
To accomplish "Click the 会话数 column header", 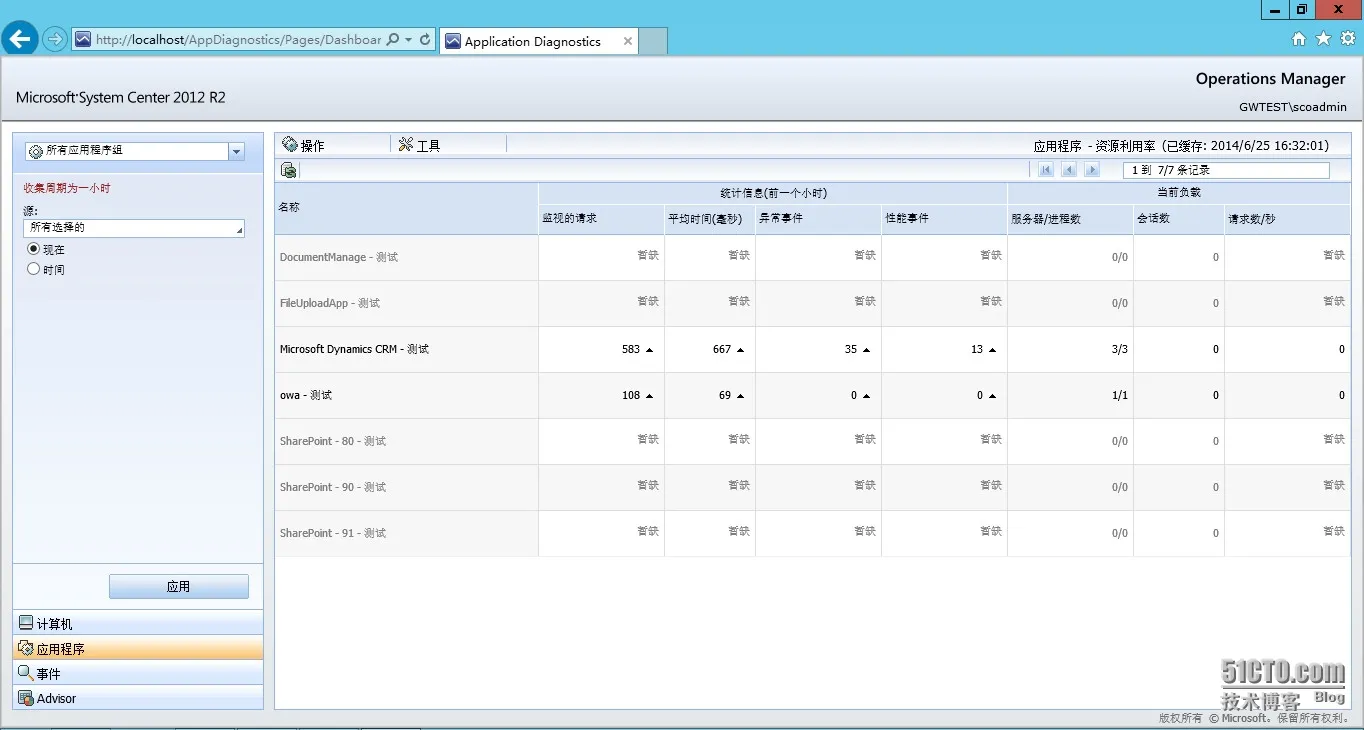I will coord(1179,218).
